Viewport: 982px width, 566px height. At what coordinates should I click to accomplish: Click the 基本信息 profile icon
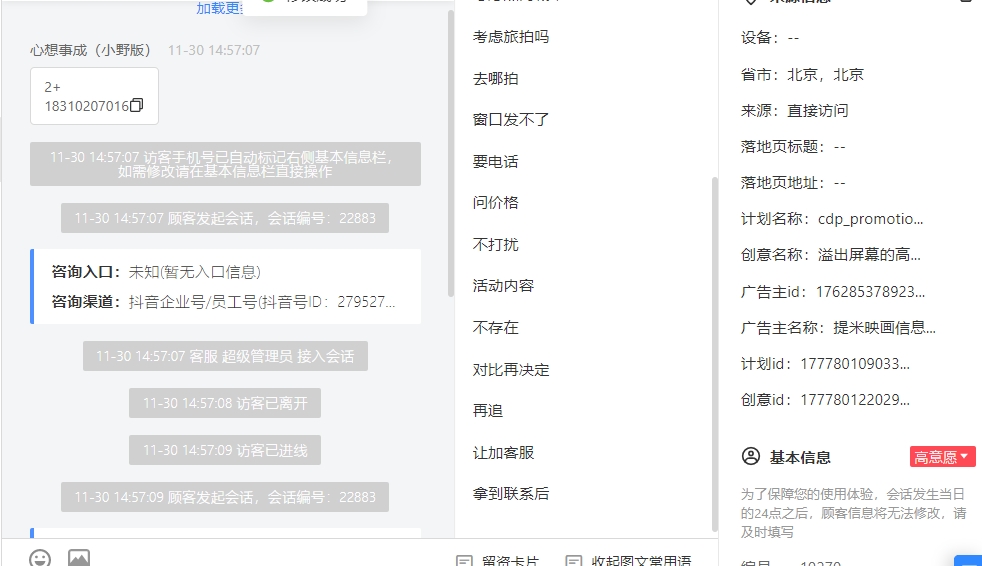click(750, 456)
